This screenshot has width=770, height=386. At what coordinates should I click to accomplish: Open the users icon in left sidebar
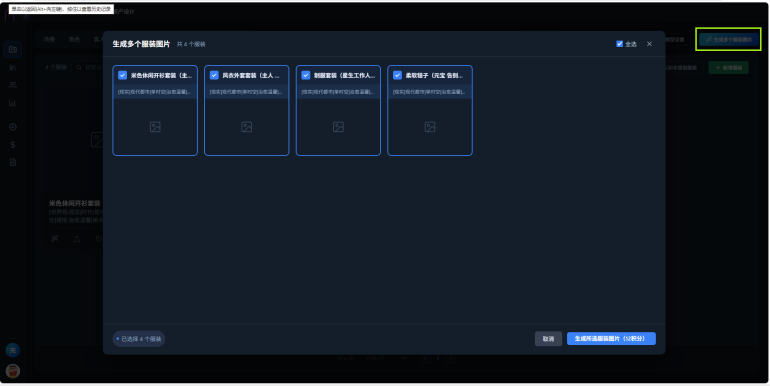(13, 85)
